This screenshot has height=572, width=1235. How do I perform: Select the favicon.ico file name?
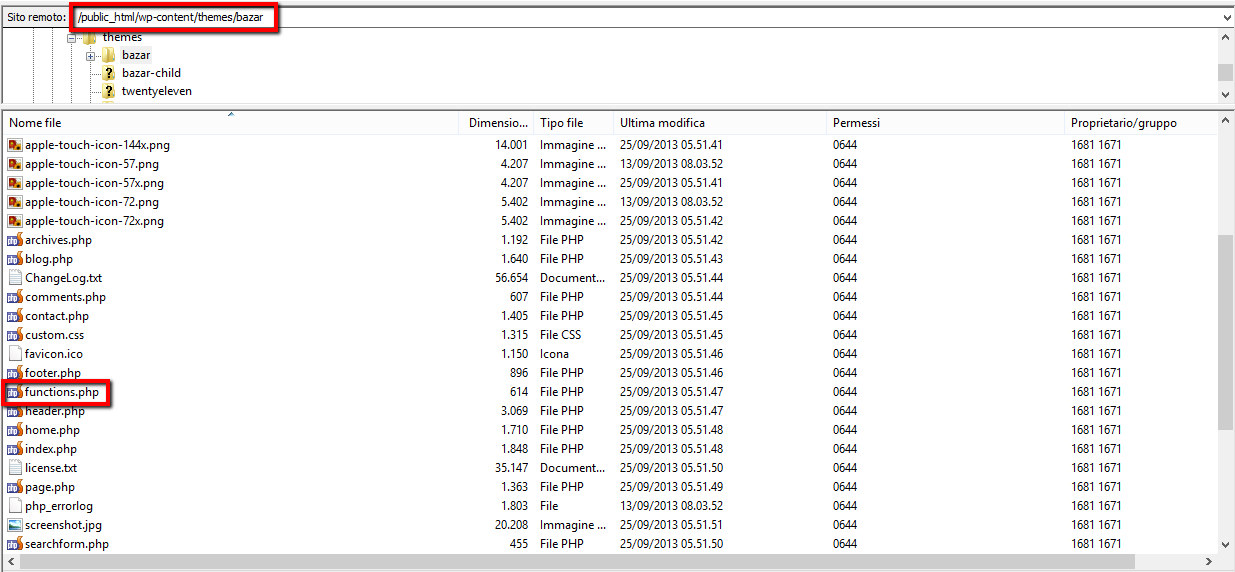(x=54, y=354)
